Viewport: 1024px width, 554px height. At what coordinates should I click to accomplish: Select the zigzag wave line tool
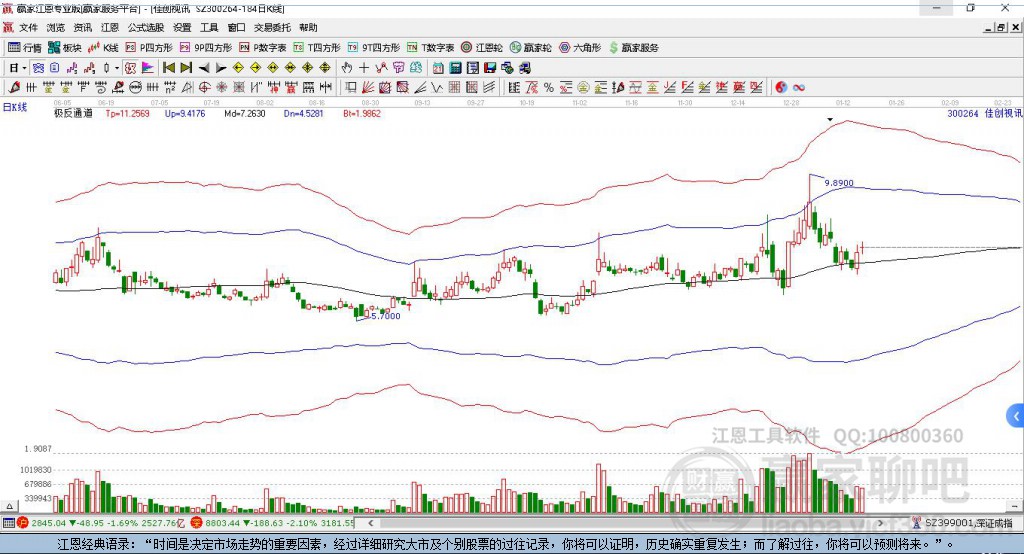(x=436, y=88)
